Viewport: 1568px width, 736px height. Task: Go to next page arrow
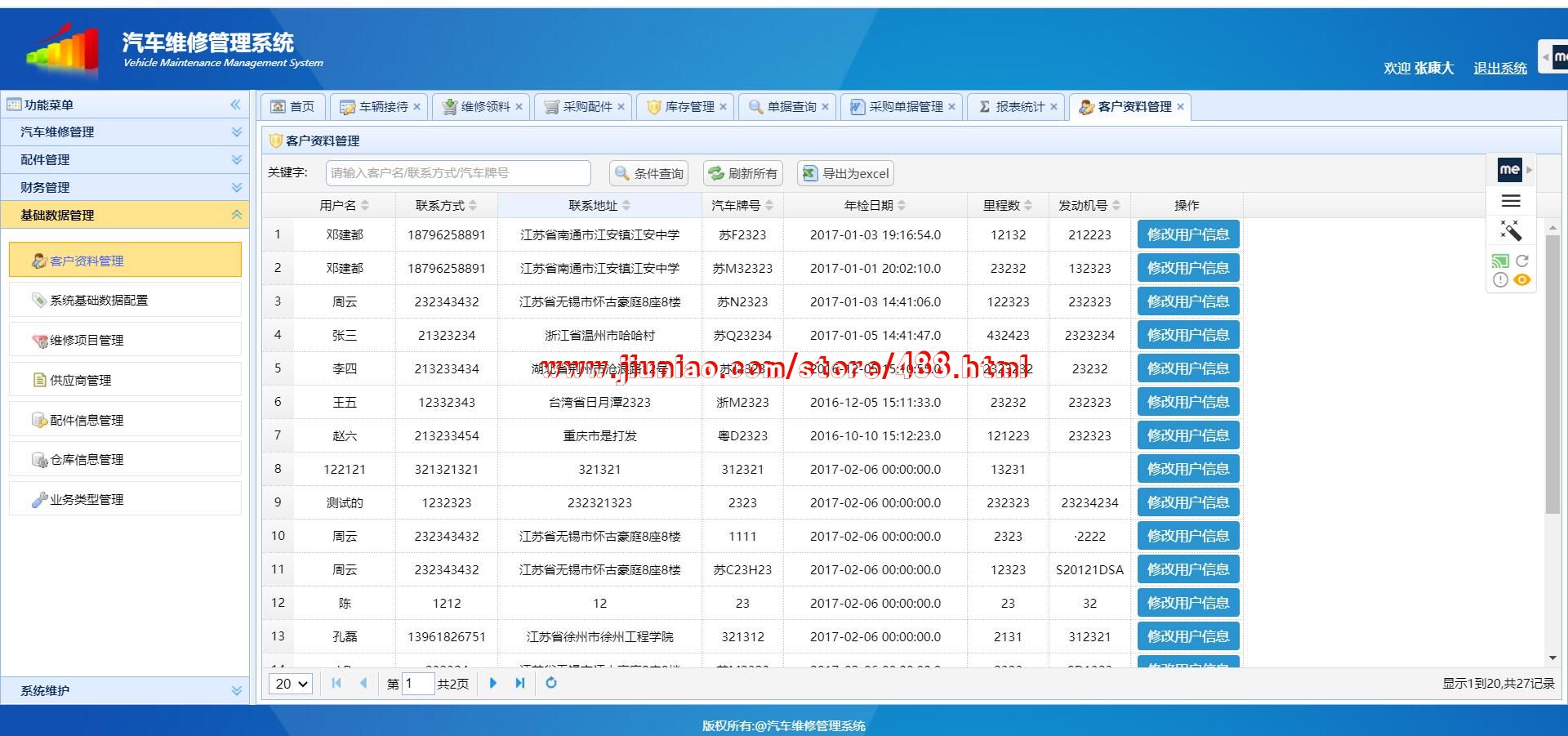coord(492,683)
